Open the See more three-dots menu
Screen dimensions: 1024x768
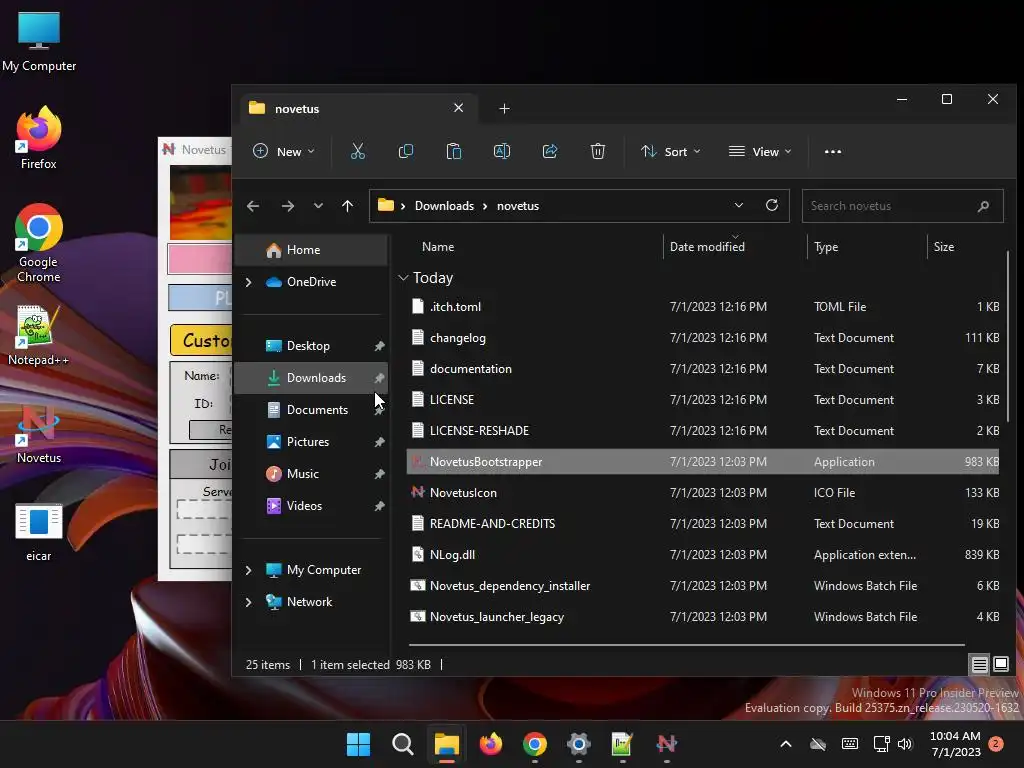833,152
